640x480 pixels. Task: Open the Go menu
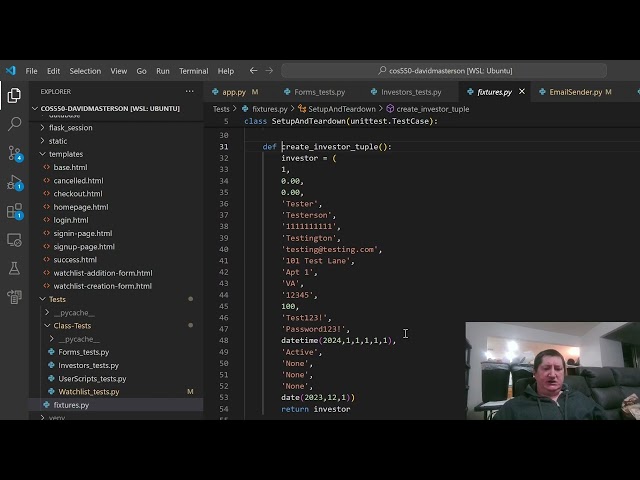(141, 71)
